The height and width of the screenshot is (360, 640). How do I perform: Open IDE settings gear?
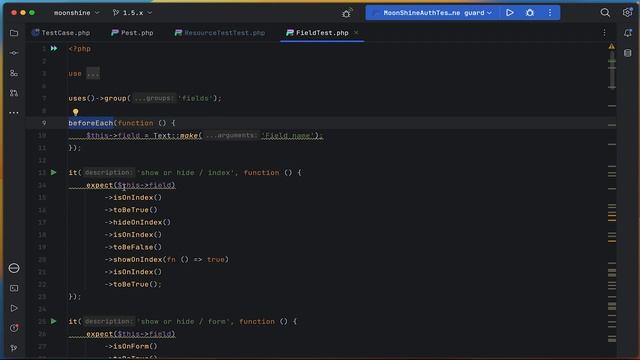click(627, 13)
